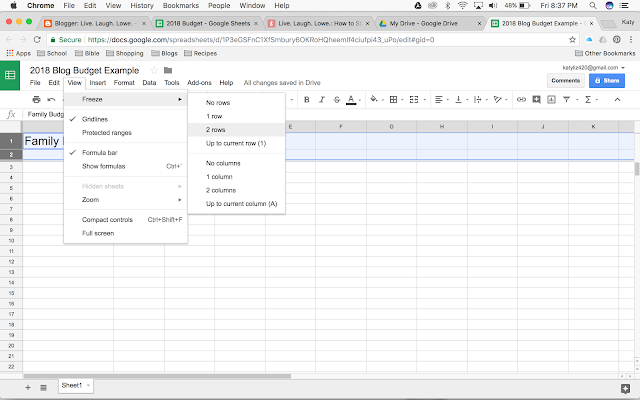Open the functions sigma menu

click(588, 99)
